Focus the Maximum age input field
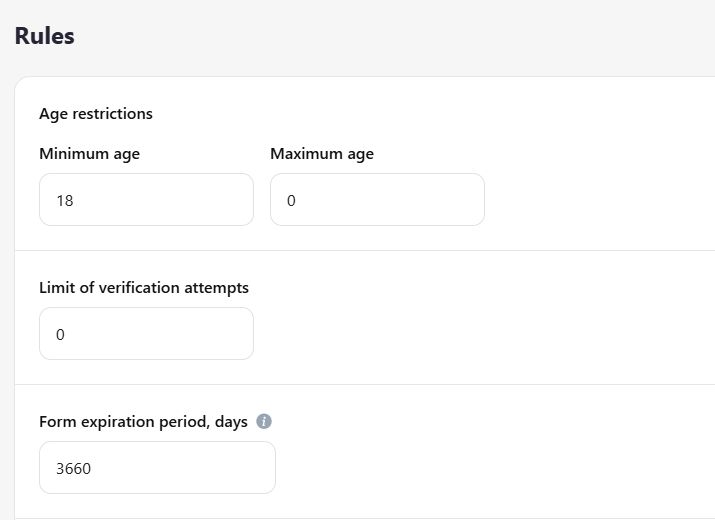Screen dimensions: 715x520 pos(377,200)
